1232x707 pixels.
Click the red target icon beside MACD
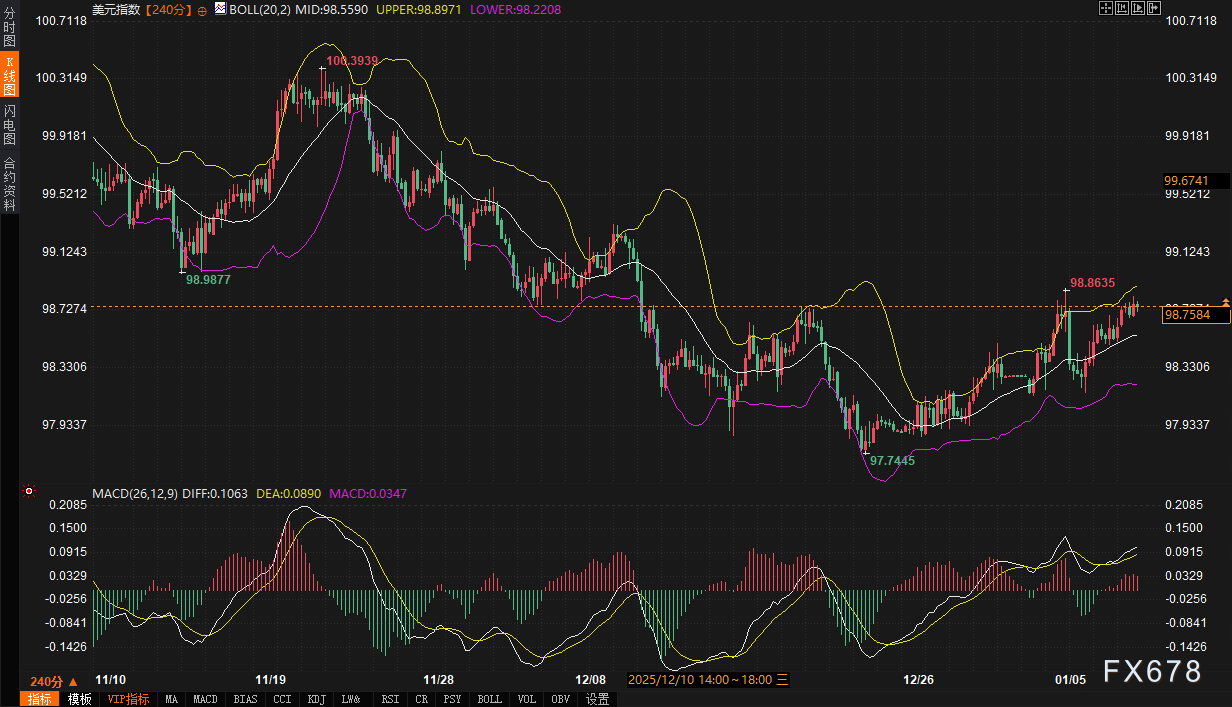[x=29, y=492]
